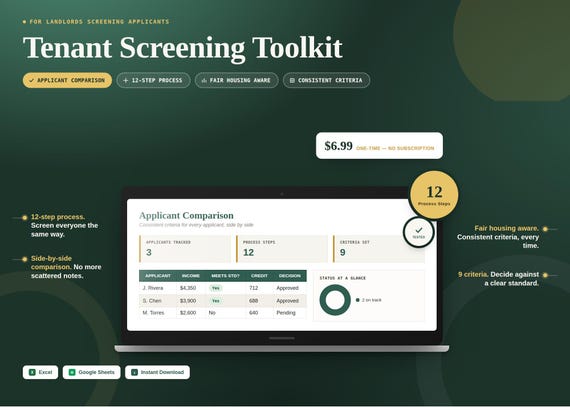Click the Meets Std? column header

point(225,276)
